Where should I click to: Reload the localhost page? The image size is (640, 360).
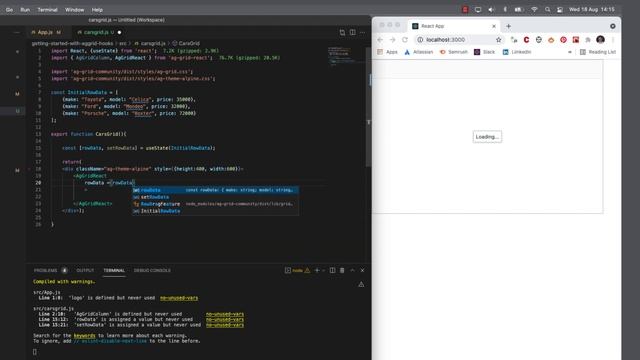[405, 40]
